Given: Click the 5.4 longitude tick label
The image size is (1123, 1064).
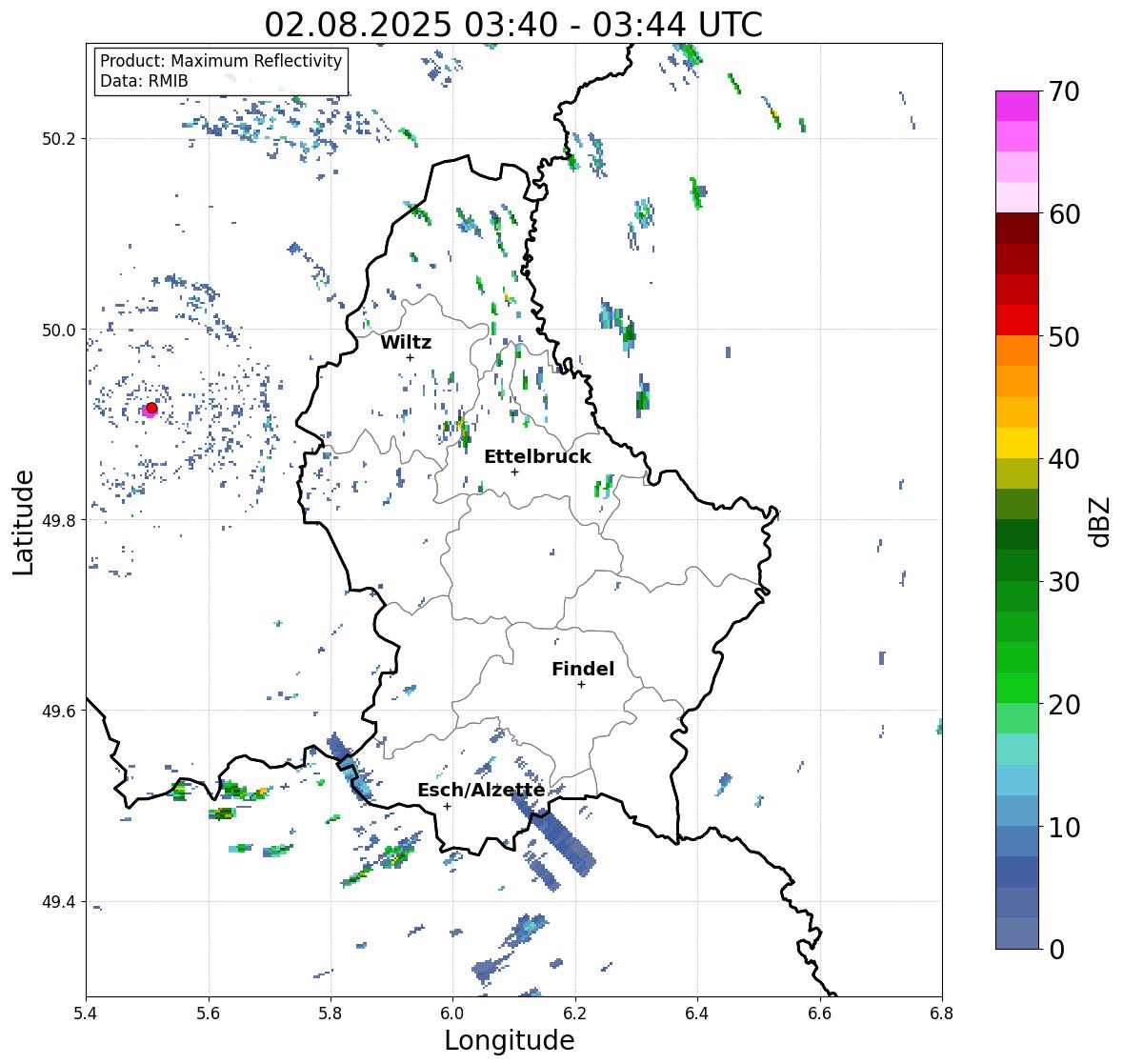Looking at the screenshot, I should [86, 1013].
